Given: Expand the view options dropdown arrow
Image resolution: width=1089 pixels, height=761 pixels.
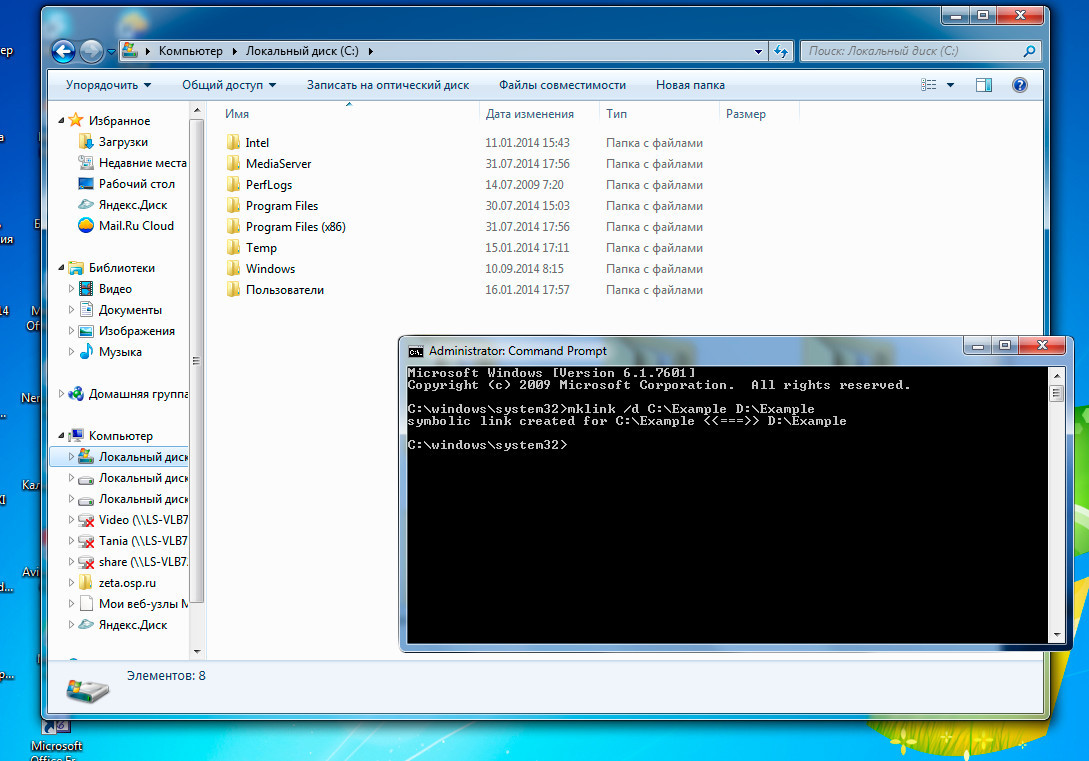Looking at the screenshot, I should (950, 85).
